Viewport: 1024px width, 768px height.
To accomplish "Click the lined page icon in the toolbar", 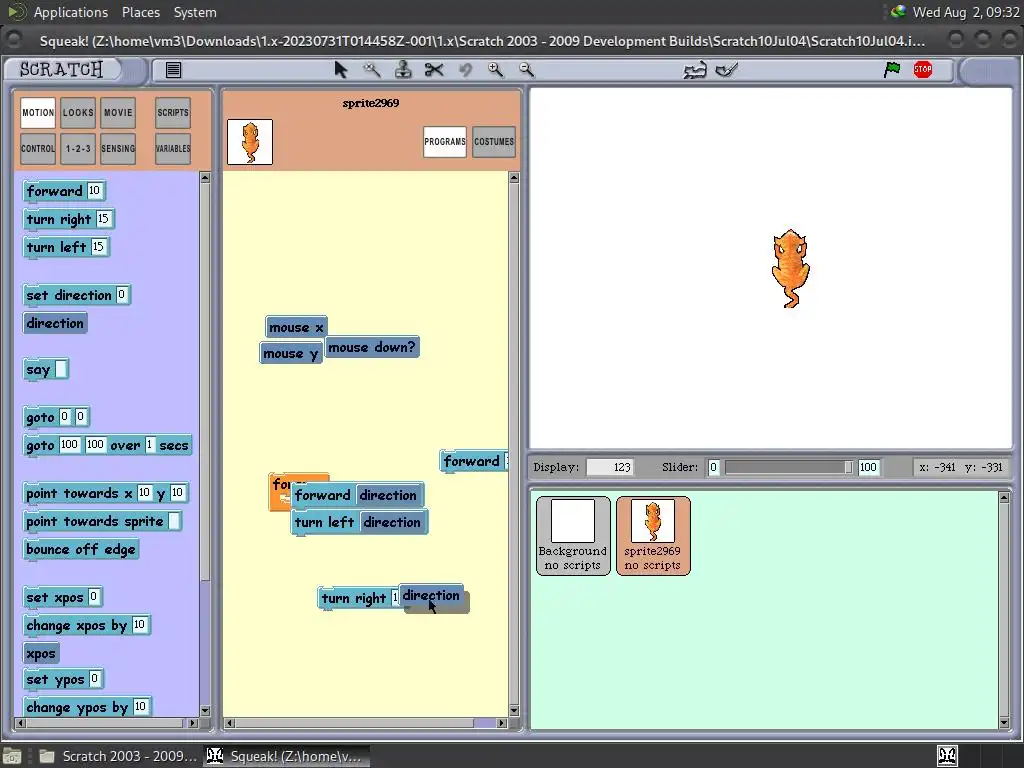I will coord(173,70).
